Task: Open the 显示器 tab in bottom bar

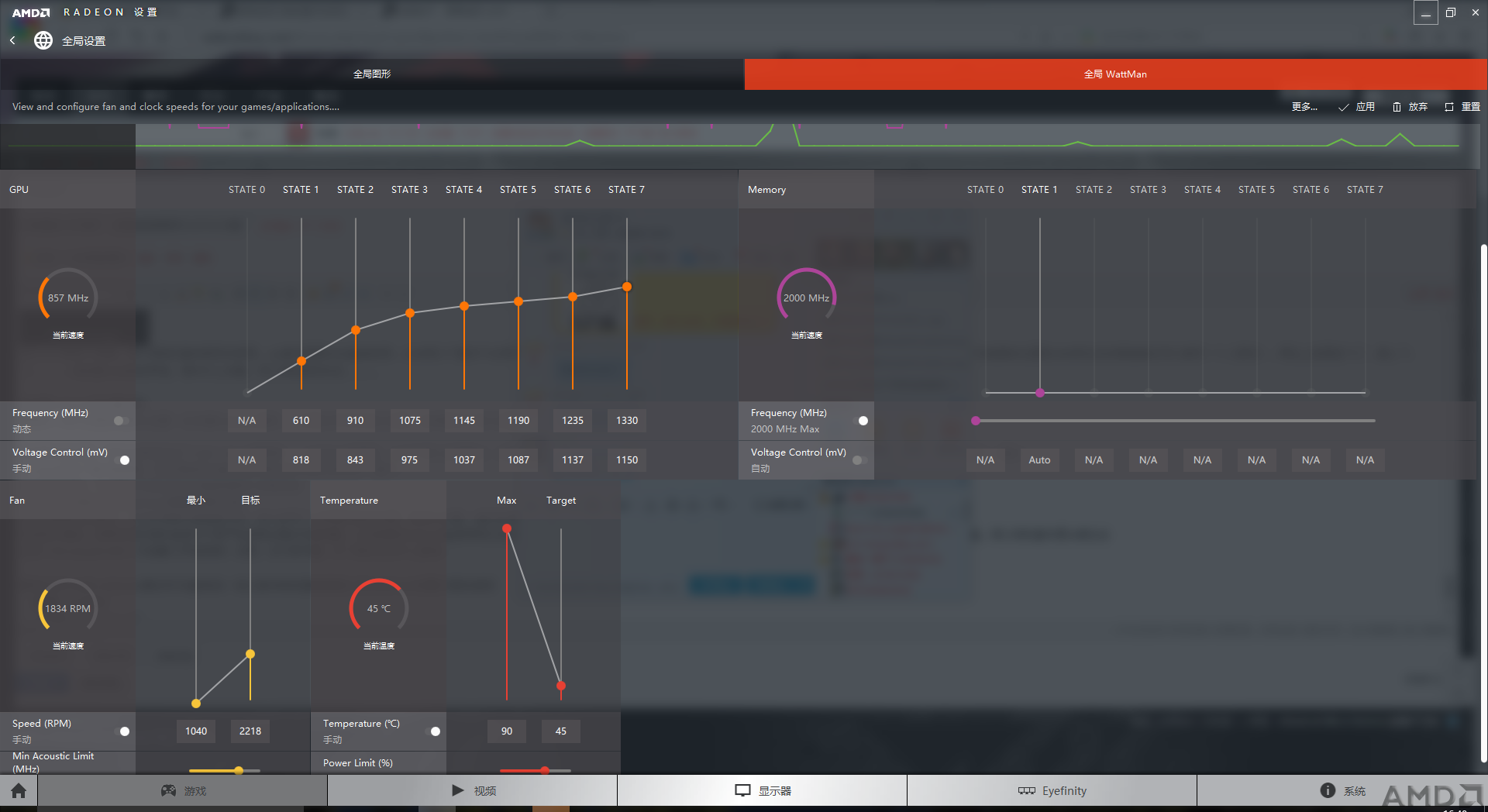Action: tap(763, 790)
